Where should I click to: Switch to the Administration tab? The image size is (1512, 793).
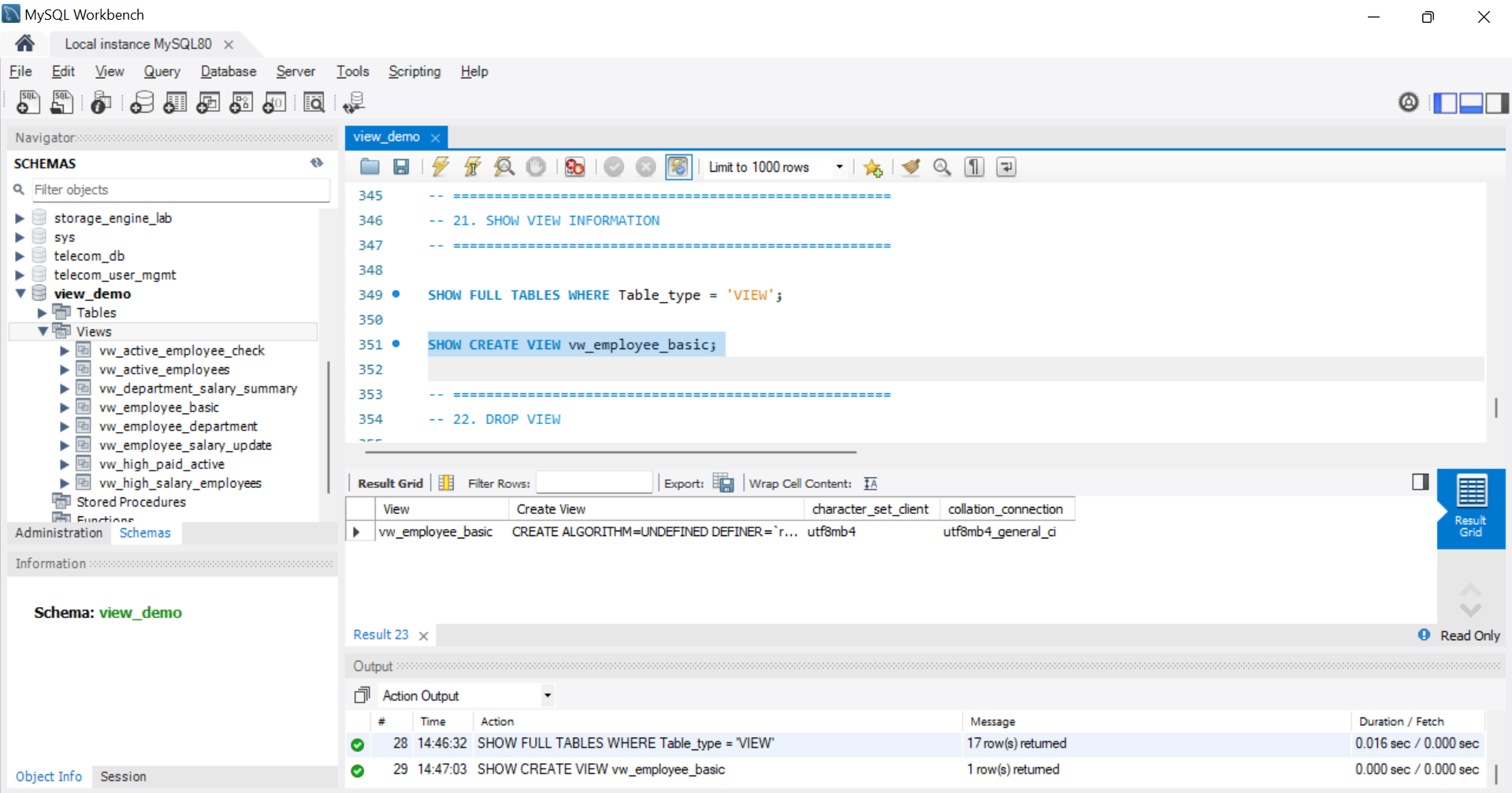[58, 533]
